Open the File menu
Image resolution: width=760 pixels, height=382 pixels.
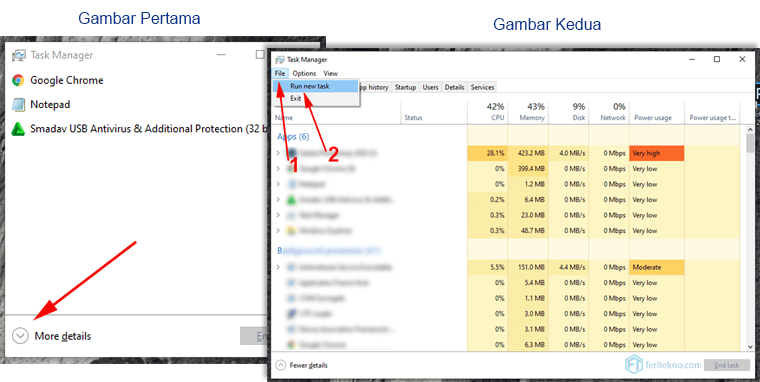click(x=280, y=73)
